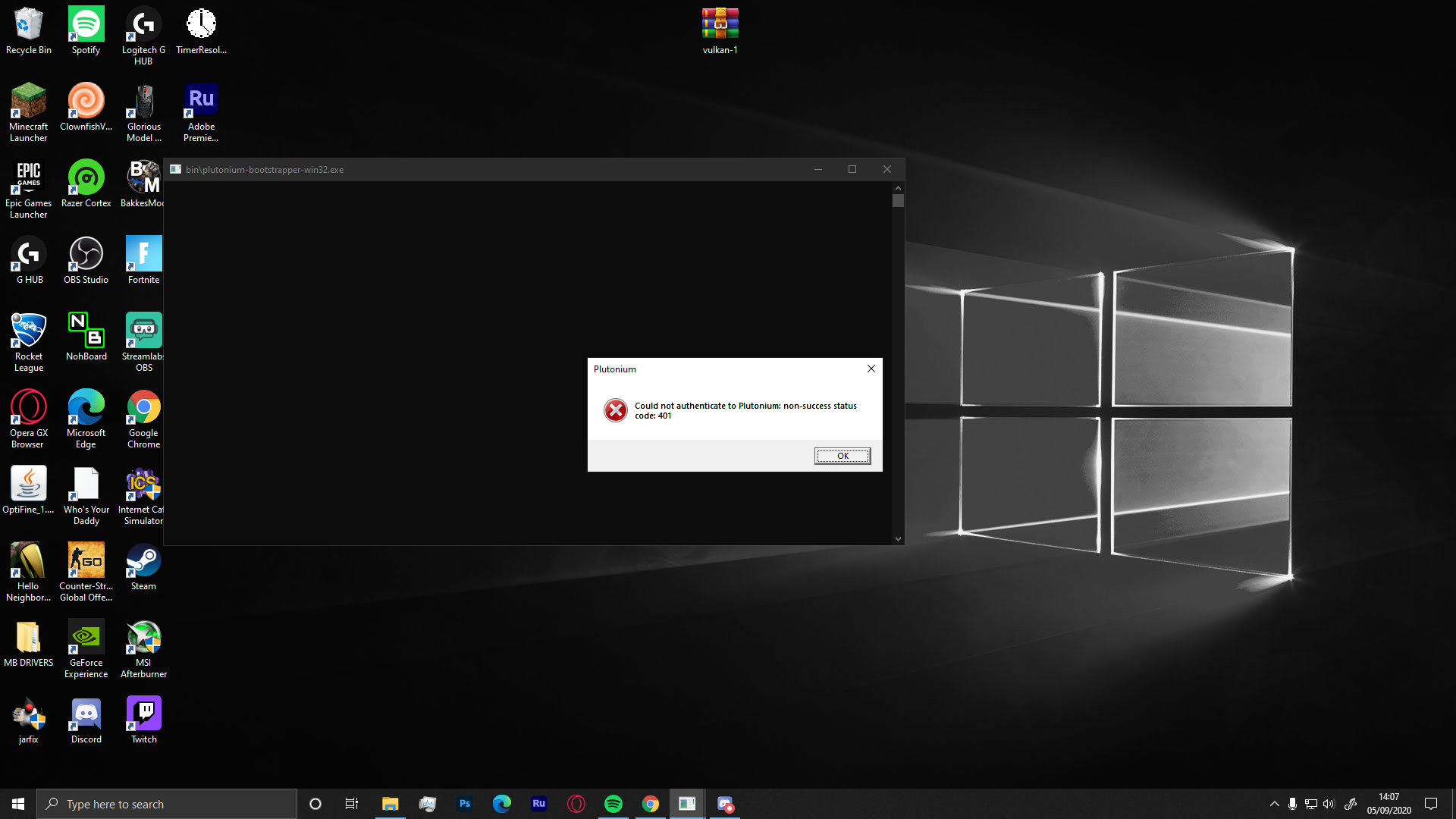Select the BakkesMod desktop icon
The width and height of the screenshot is (1456, 819).
(x=143, y=184)
